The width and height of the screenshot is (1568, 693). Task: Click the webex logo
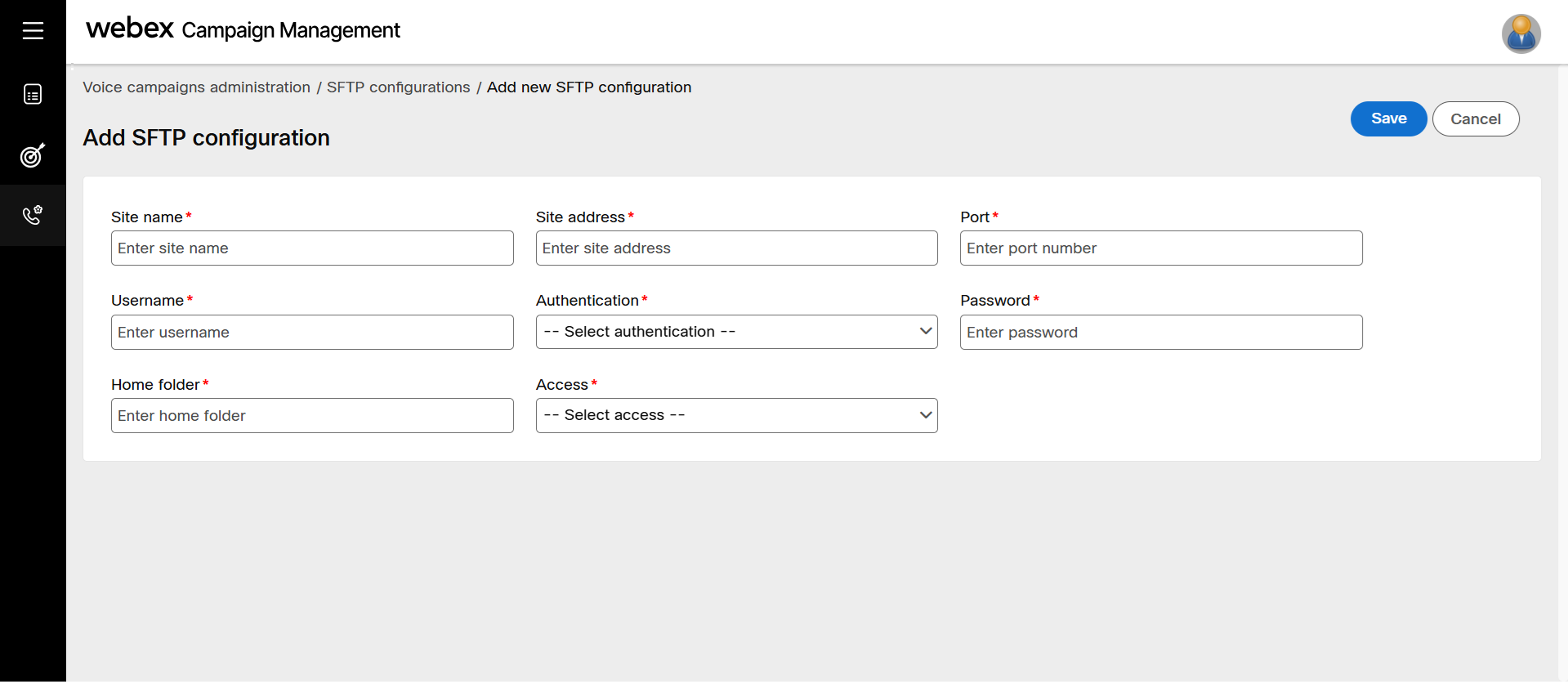tap(130, 29)
